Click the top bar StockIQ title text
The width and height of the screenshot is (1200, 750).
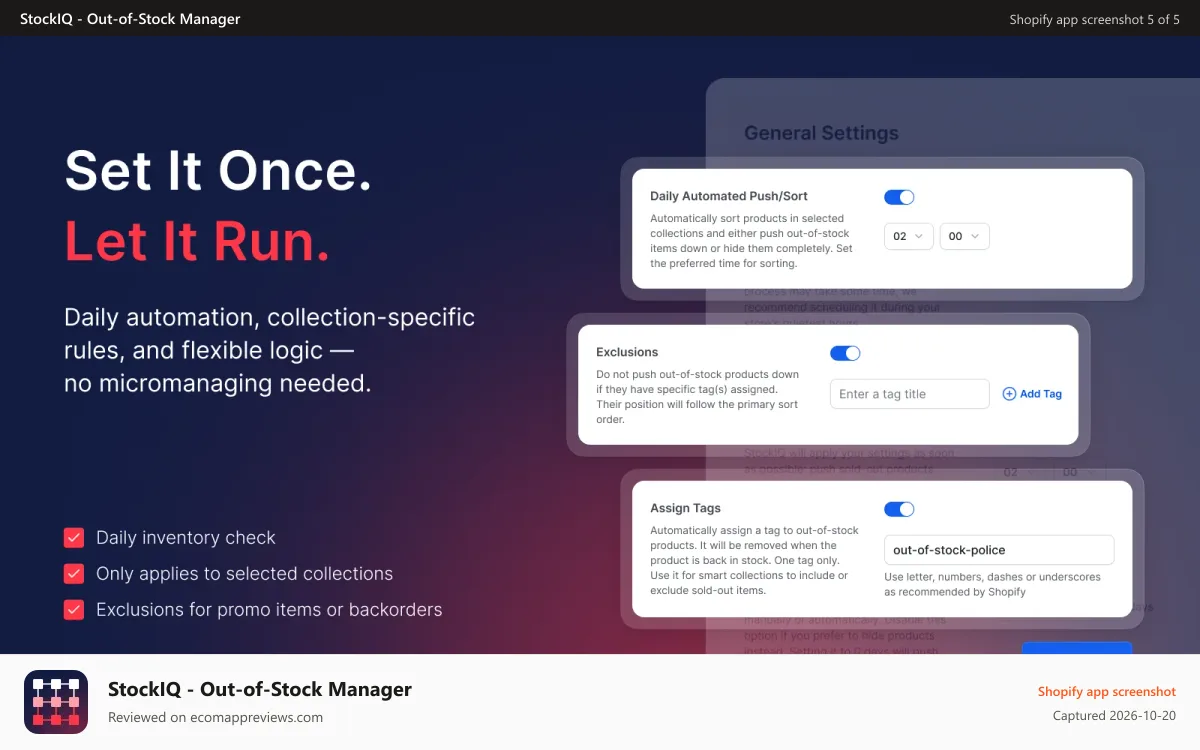tap(130, 19)
